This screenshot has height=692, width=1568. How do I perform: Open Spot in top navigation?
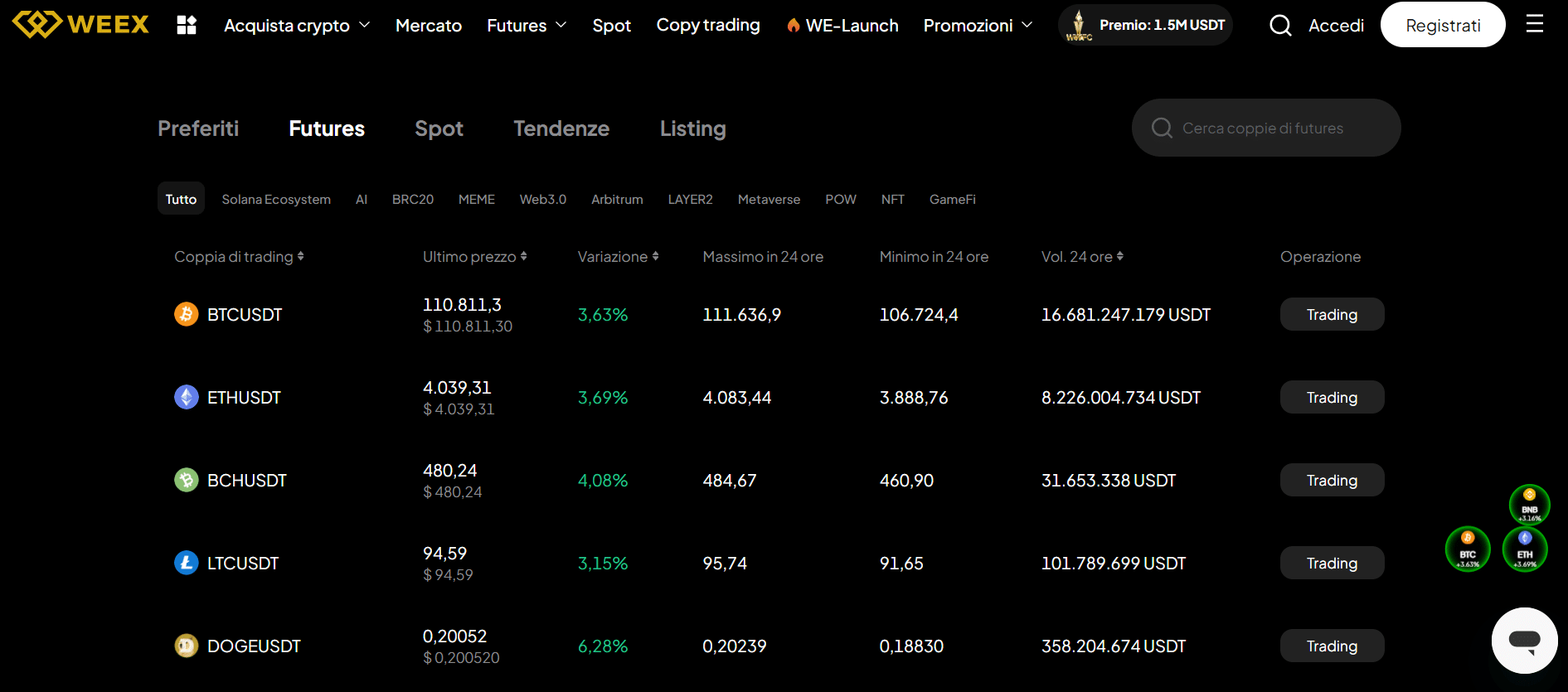click(612, 26)
